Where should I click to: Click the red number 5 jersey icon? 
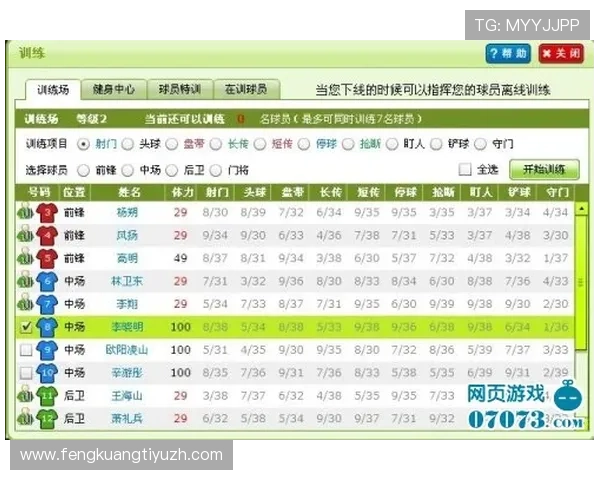coord(47,258)
